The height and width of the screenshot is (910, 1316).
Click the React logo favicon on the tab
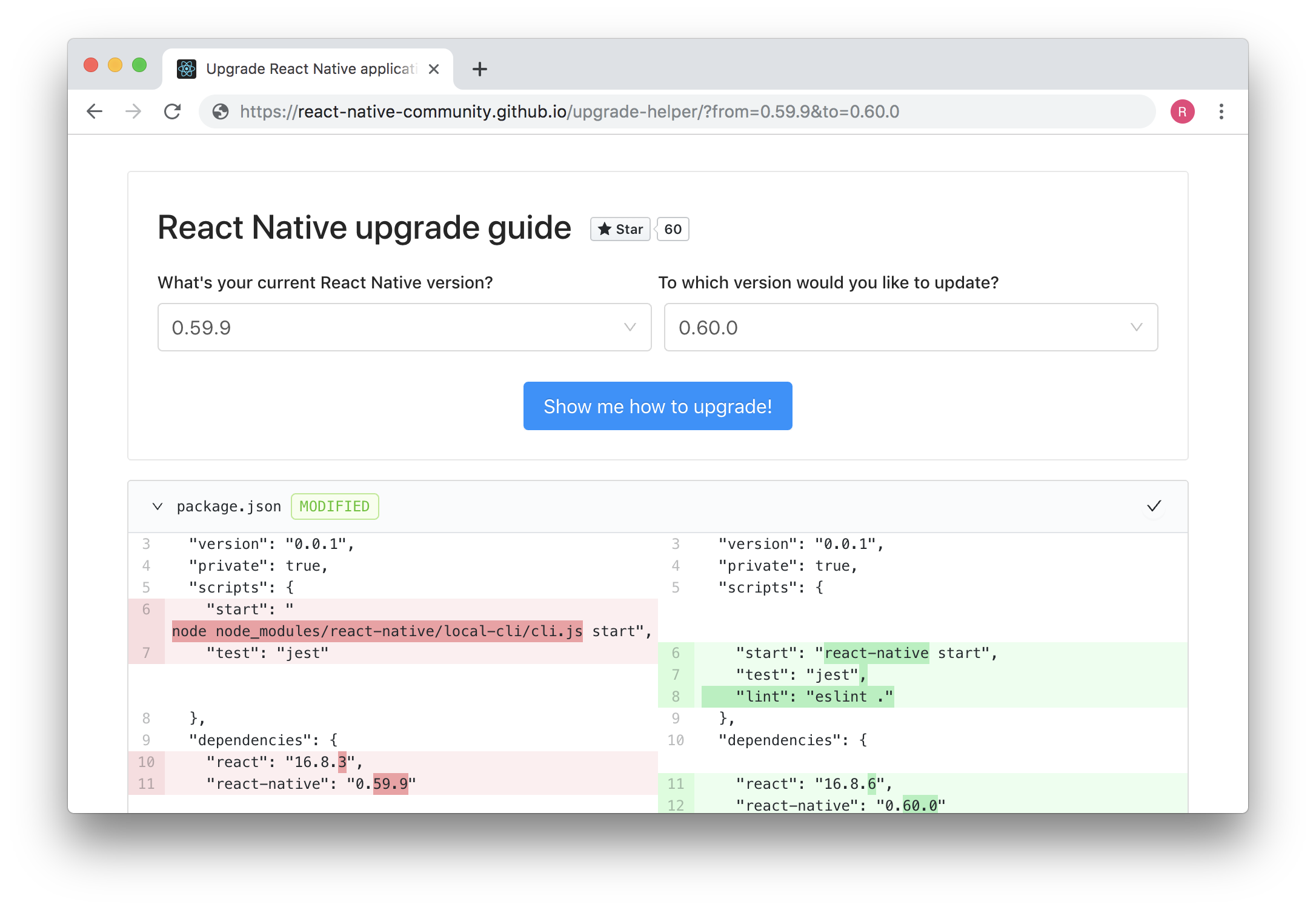click(187, 68)
